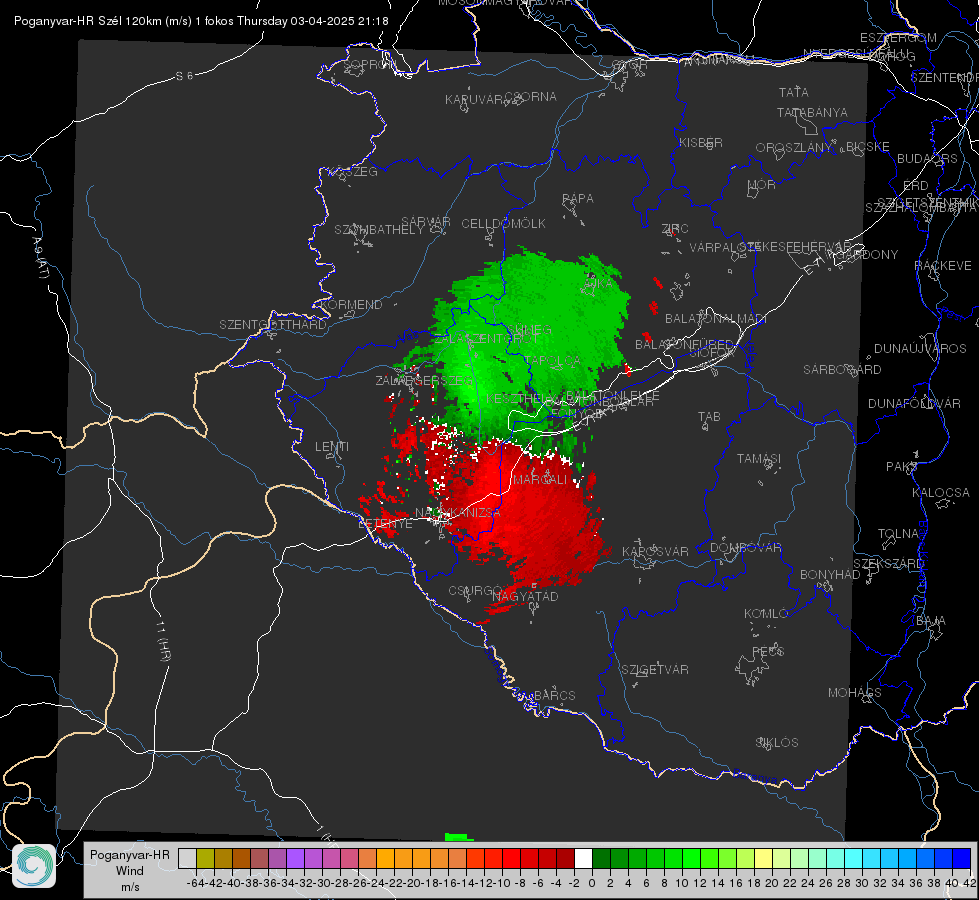Click the Poganyvar-HR Wind m/s legend label
The height and width of the screenshot is (900, 979).
pyautogui.click(x=129, y=870)
